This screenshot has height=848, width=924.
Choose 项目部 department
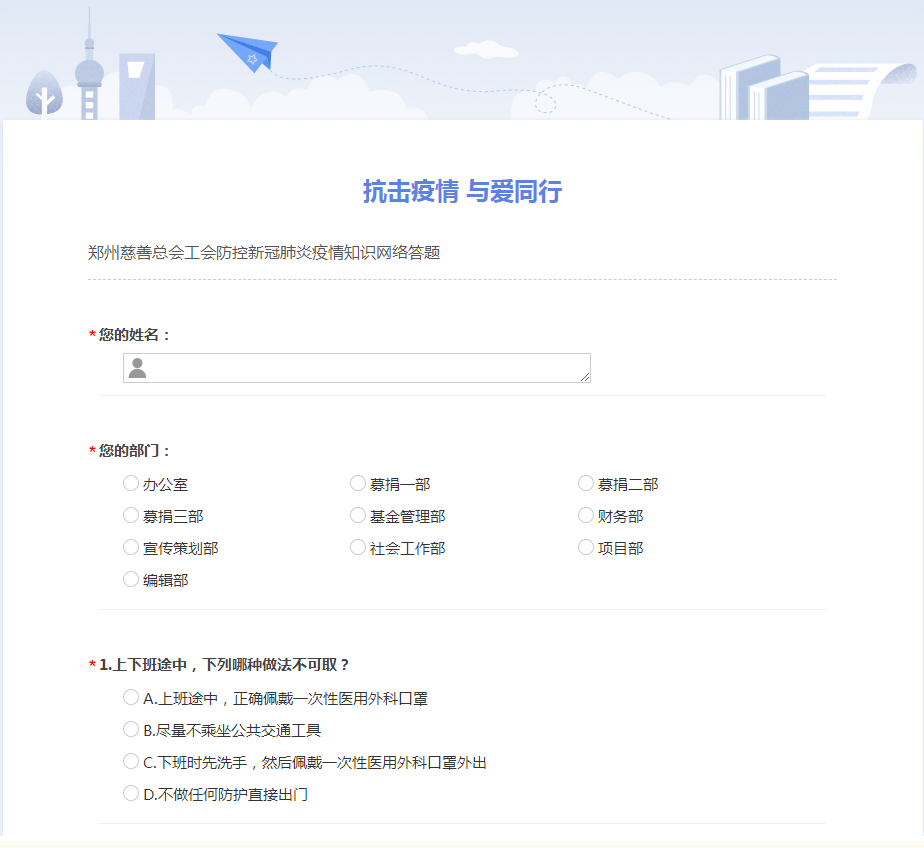(586, 548)
